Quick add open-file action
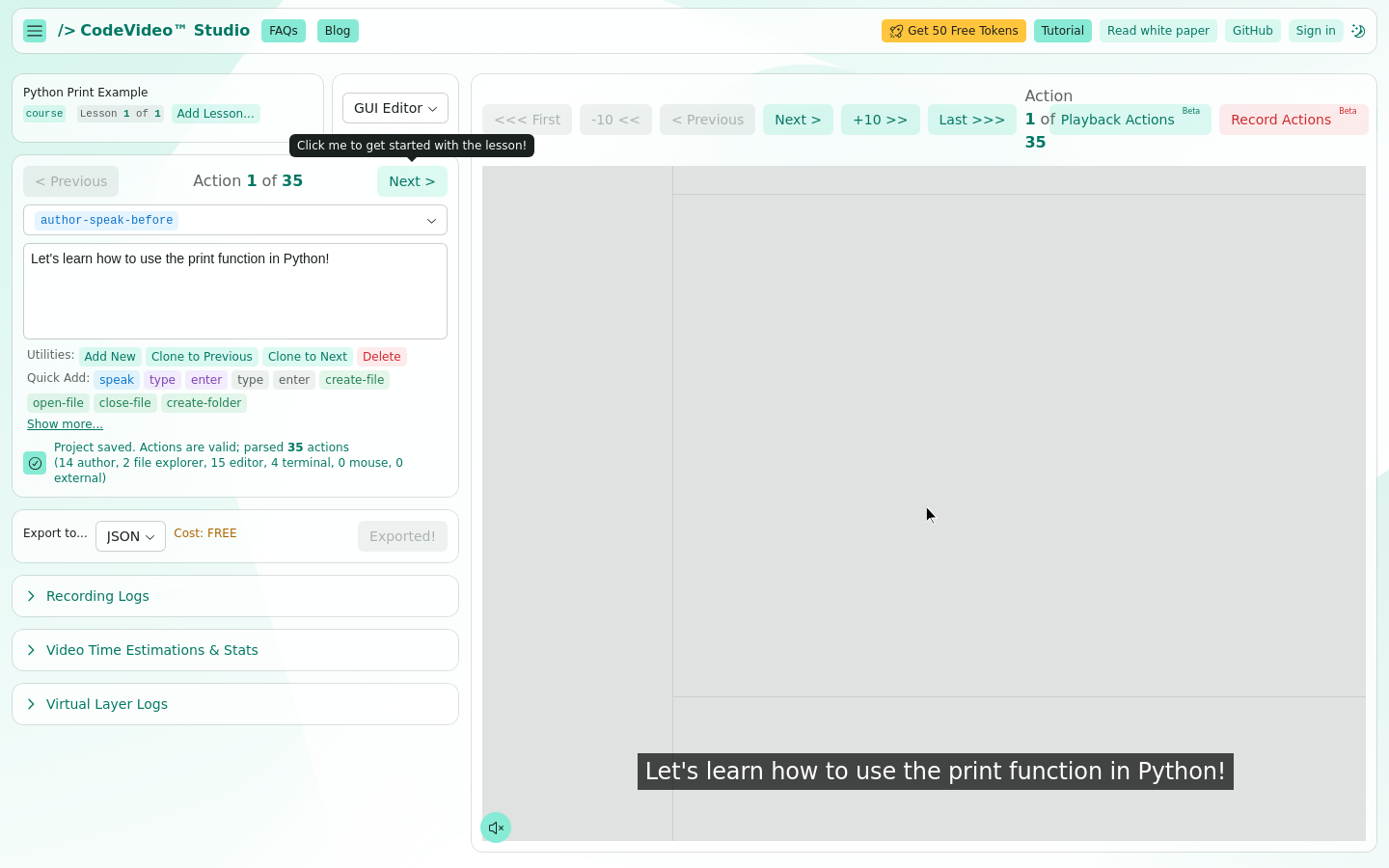This screenshot has height=868, width=1389. [58, 403]
